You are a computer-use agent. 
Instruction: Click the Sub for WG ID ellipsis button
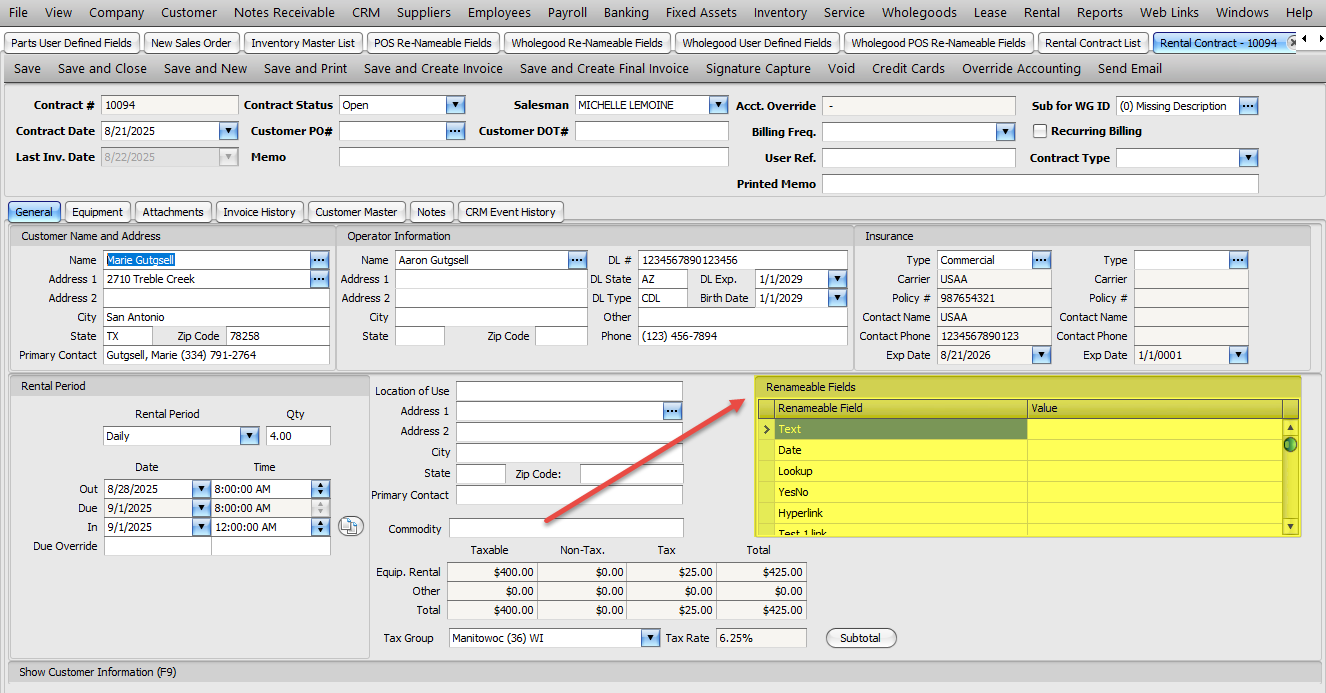coord(1248,106)
